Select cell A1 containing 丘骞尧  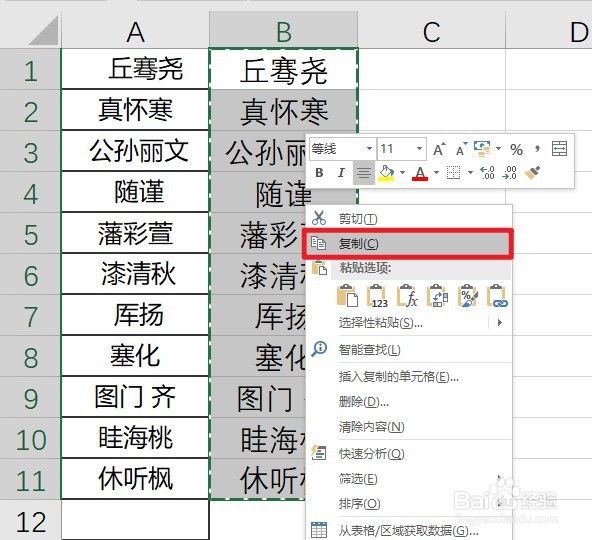pos(135,69)
